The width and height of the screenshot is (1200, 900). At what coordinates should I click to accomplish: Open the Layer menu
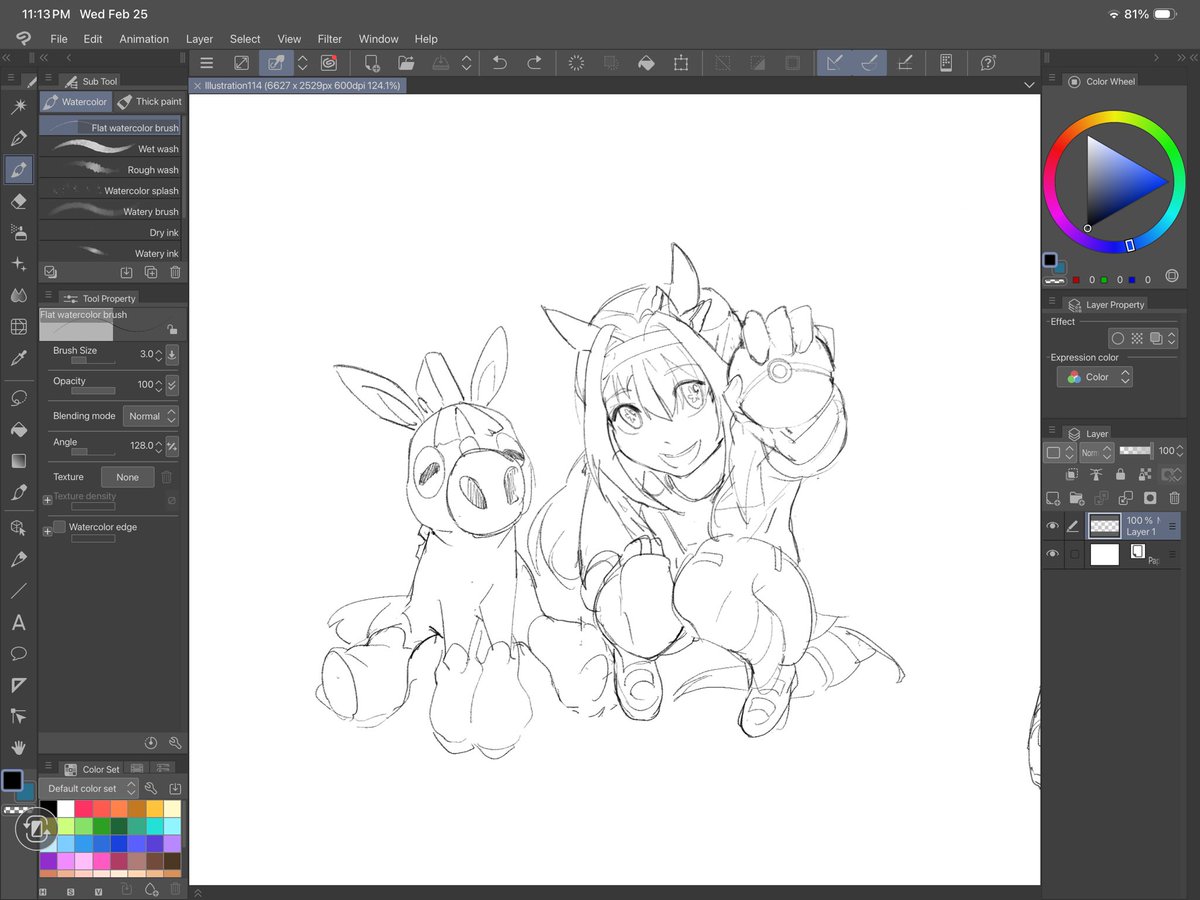200,39
